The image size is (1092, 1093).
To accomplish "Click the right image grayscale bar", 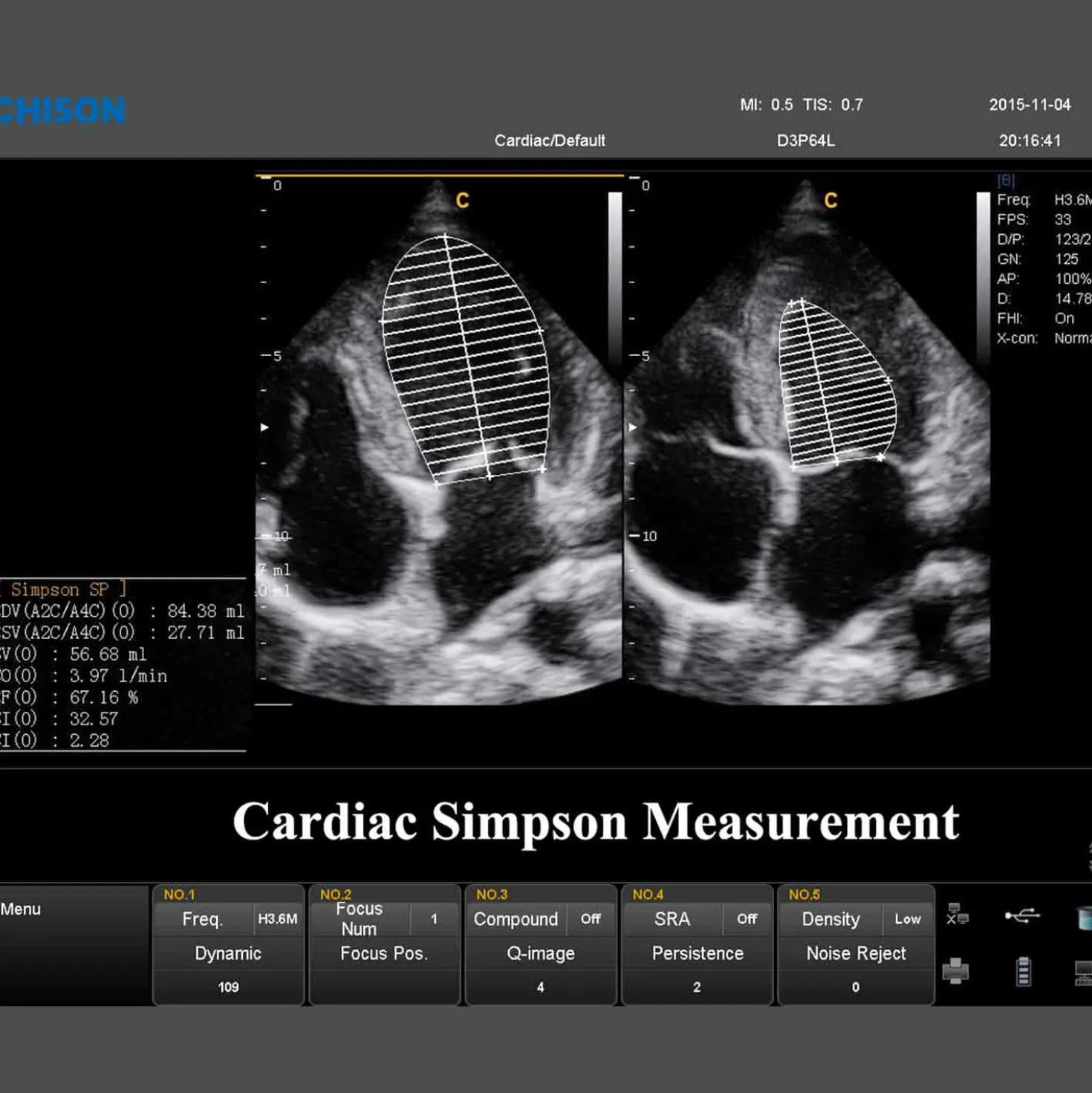I will (984, 279).
